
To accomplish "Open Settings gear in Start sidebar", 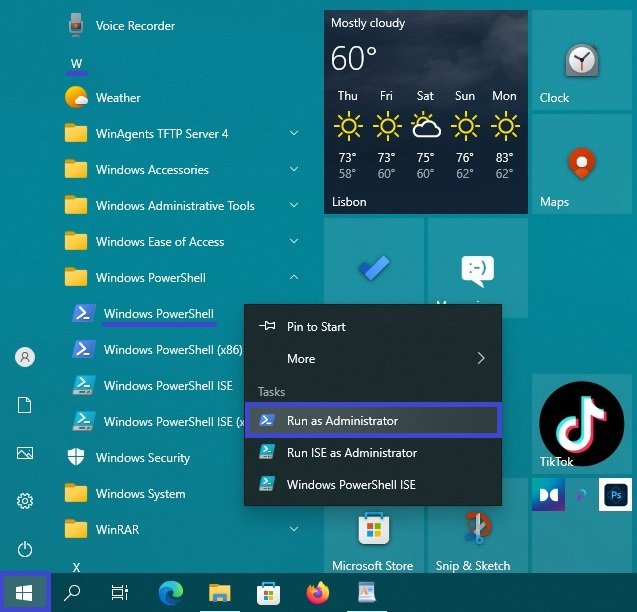I will [x=25, y=501].
